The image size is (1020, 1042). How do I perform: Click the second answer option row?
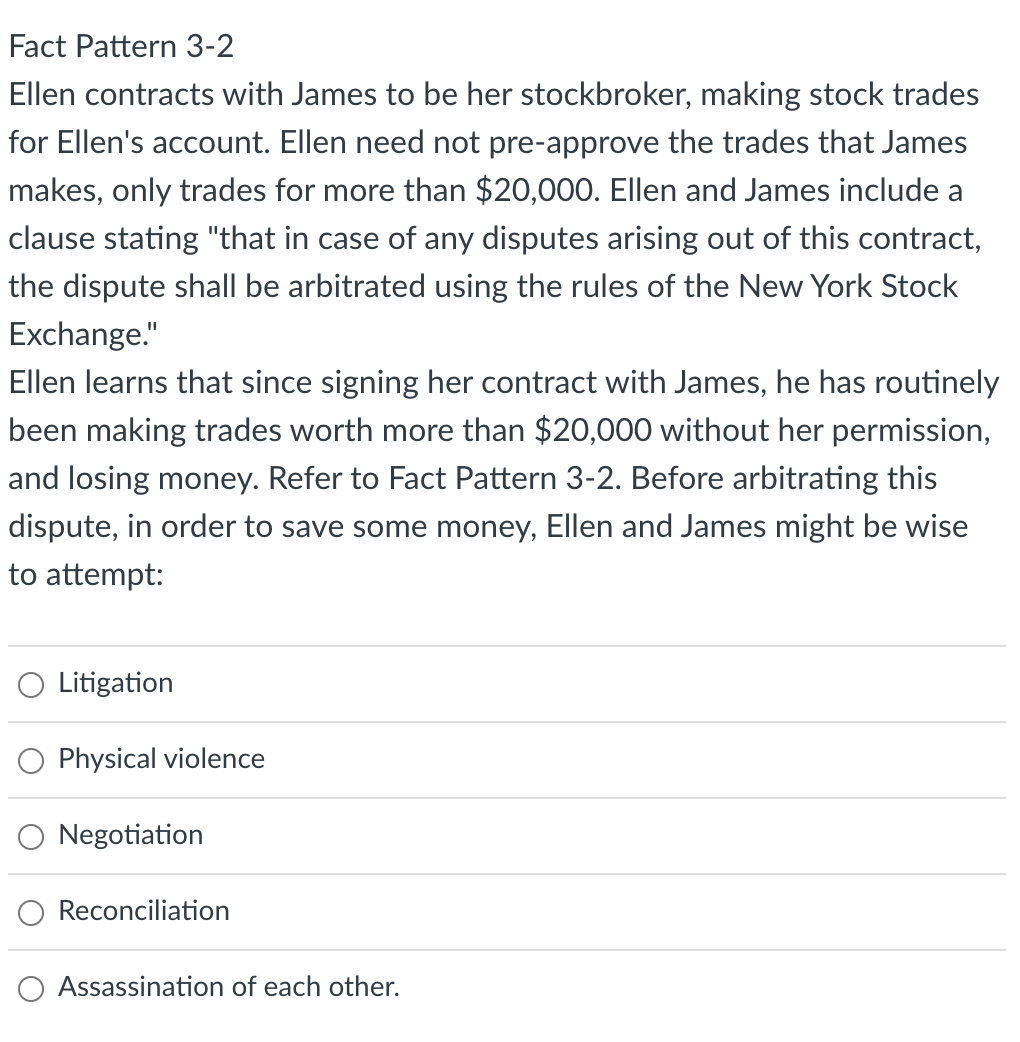510,760
